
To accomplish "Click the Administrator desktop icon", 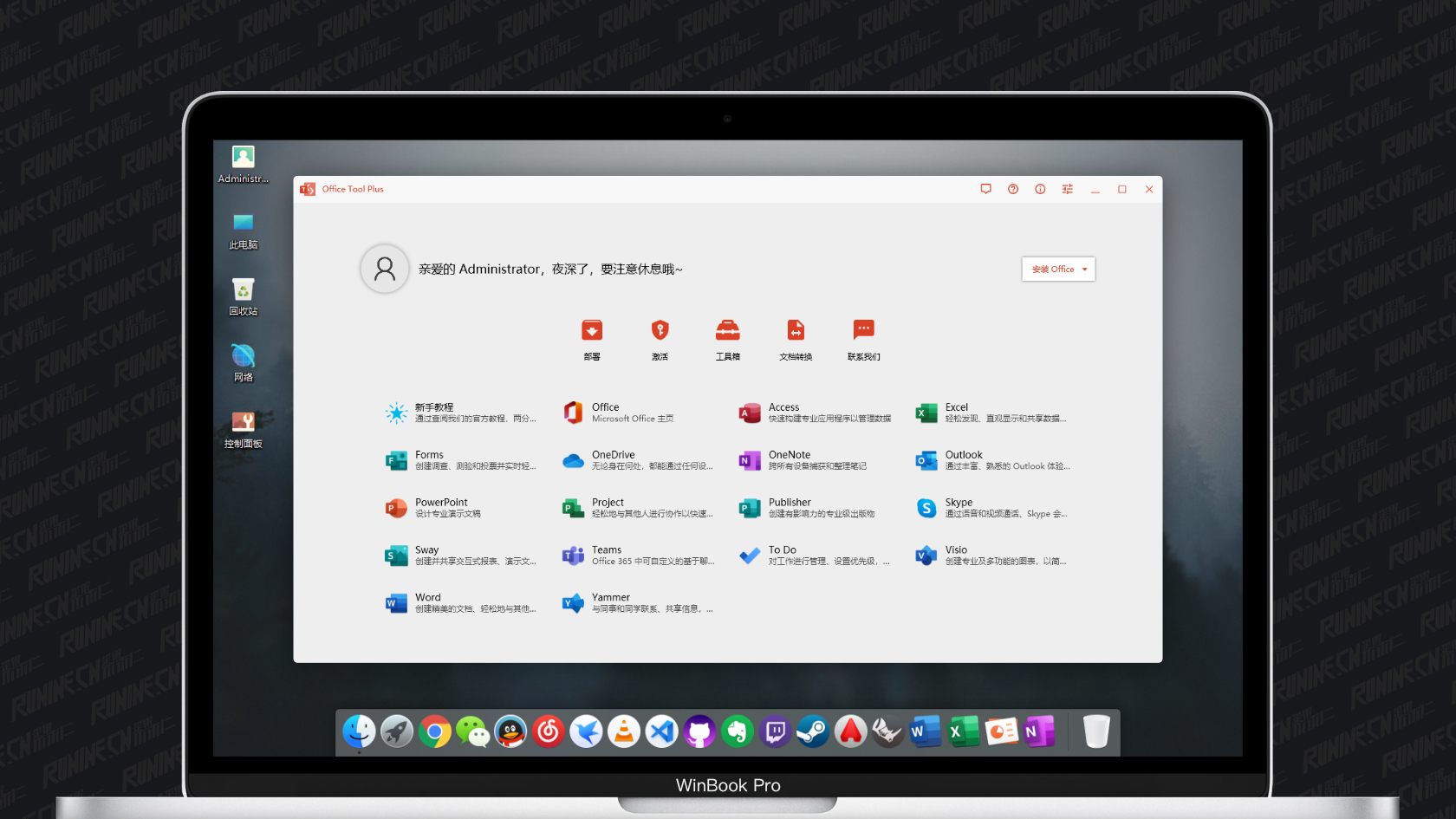I will [x=244, y=165].
